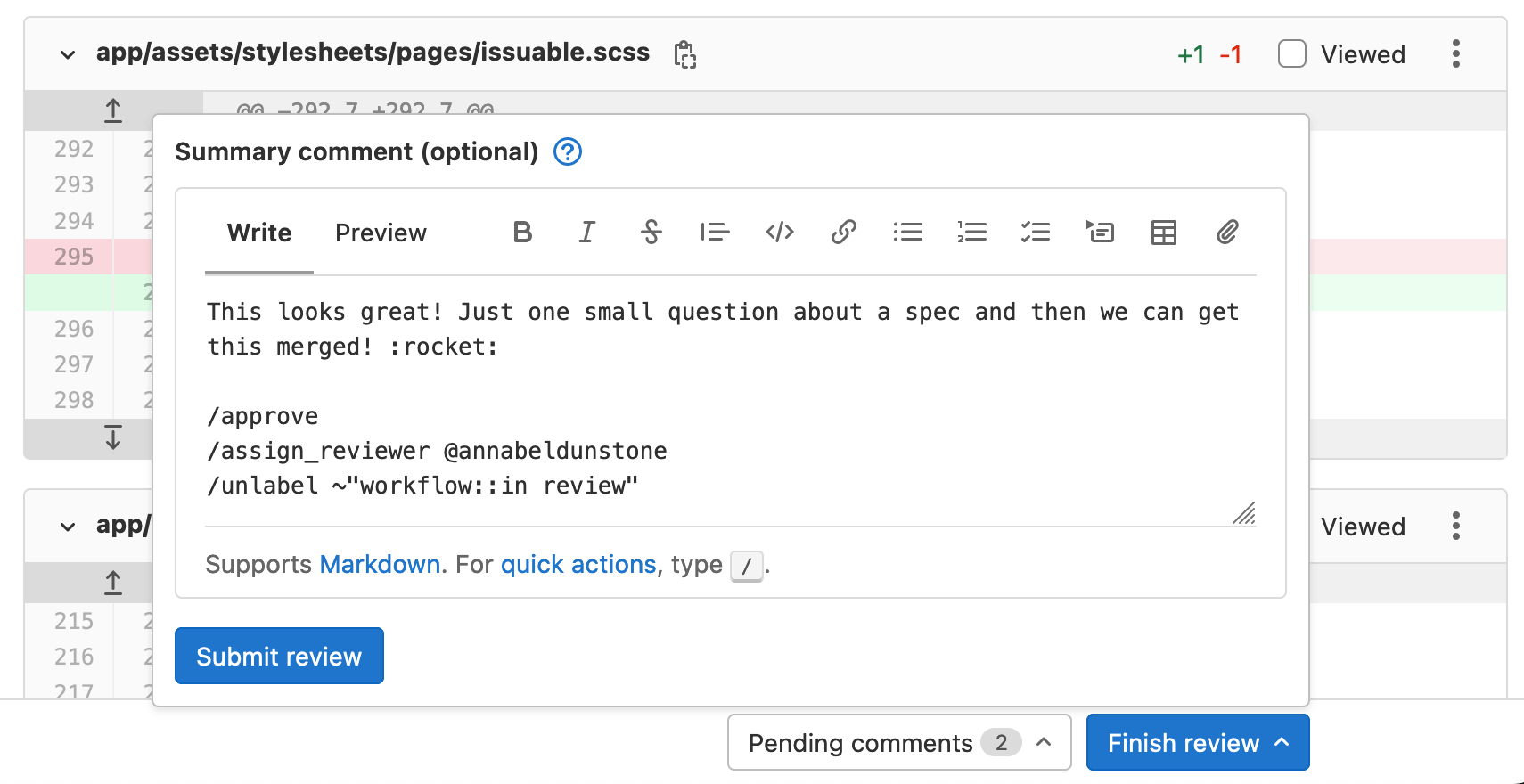Expand lines above the diff hunk
The height and width of the screenshot is (784, 1524).
(x=112, y=109)
